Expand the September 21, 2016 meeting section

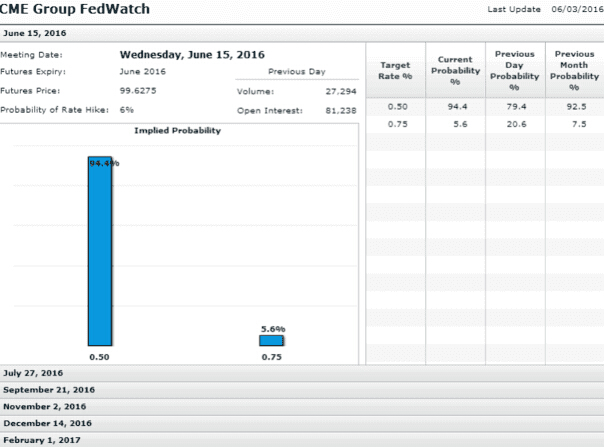click(x=49, y=390)
